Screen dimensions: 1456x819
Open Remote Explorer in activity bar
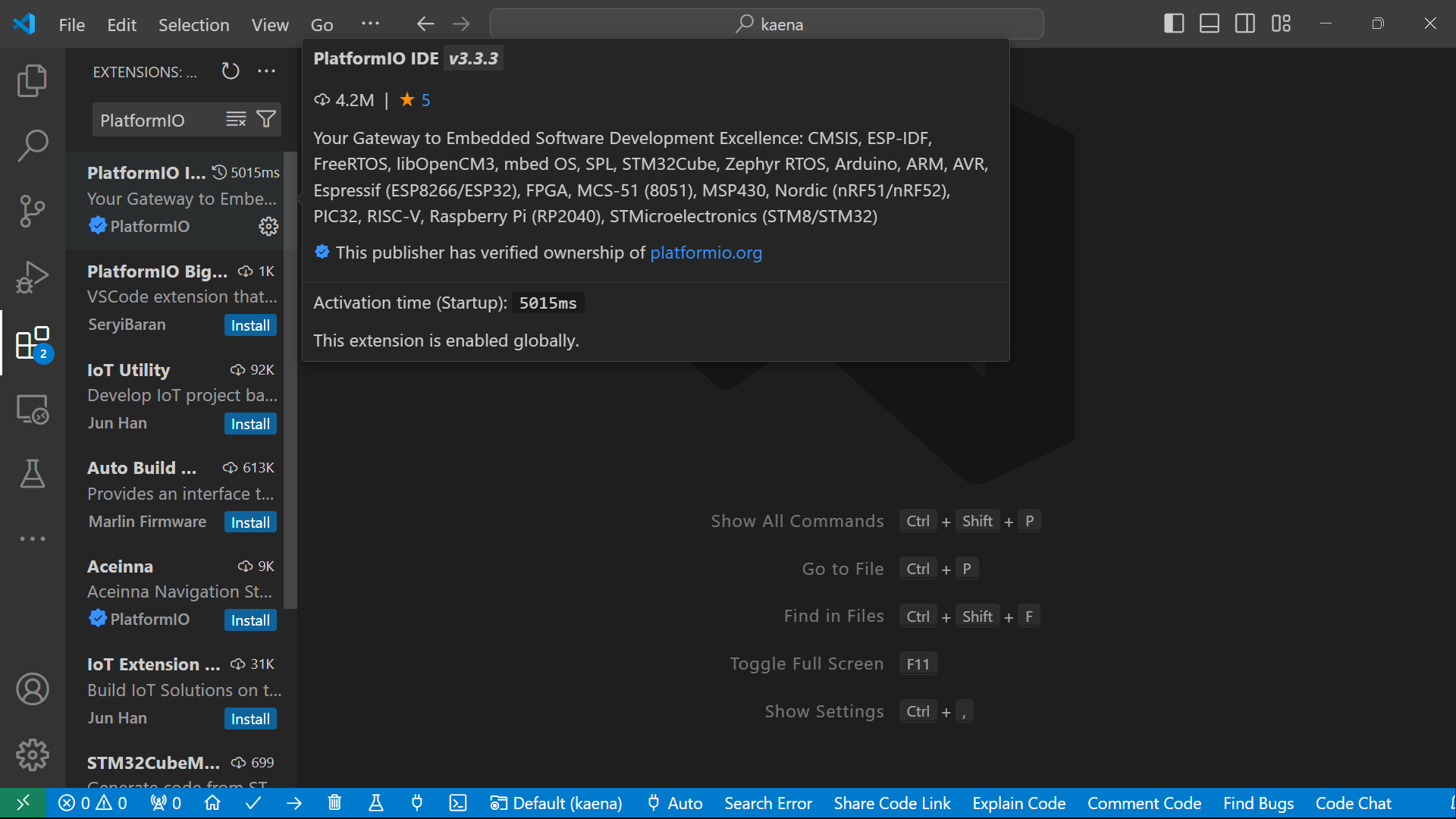click(32, 409)
